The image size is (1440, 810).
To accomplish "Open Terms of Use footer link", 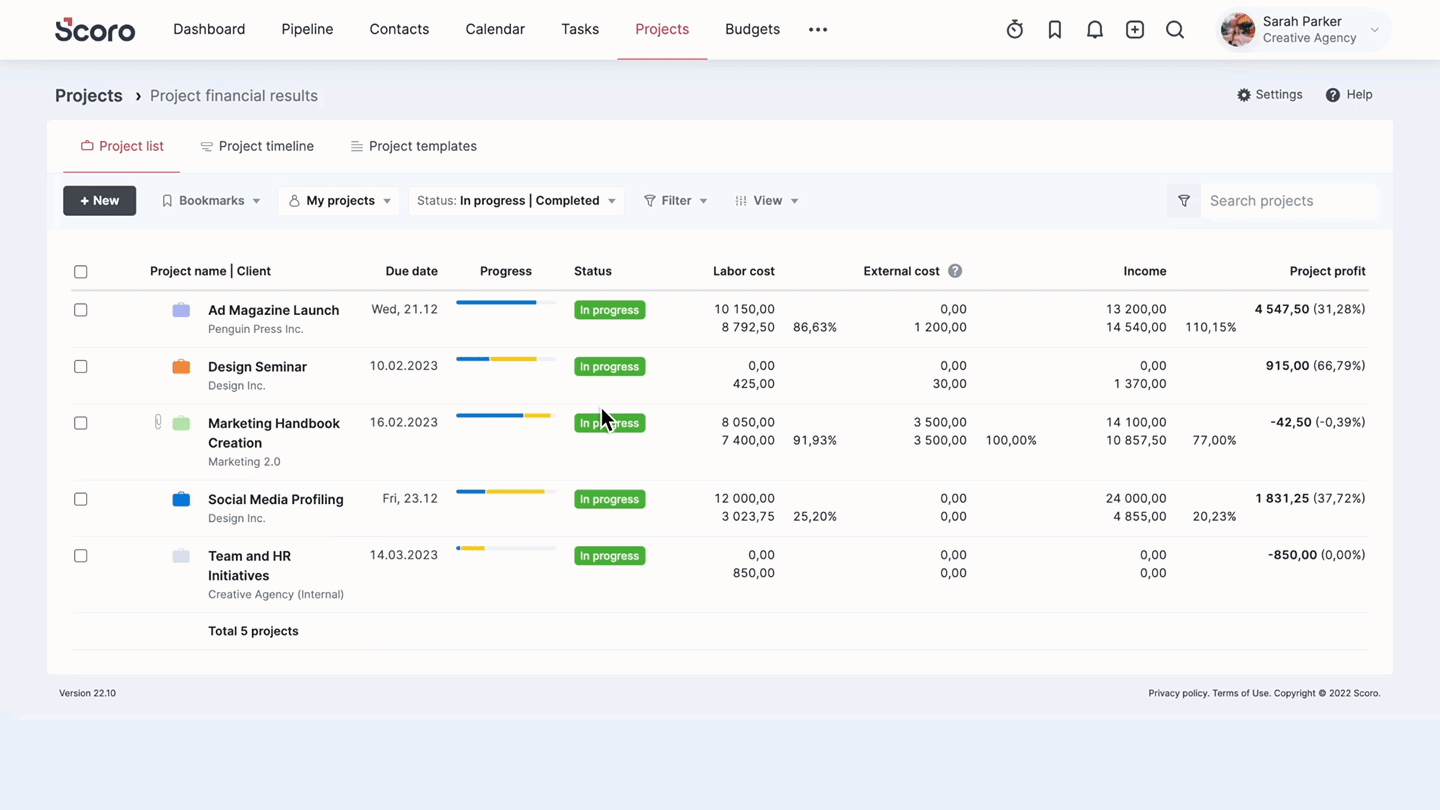I will point(1240,693).
